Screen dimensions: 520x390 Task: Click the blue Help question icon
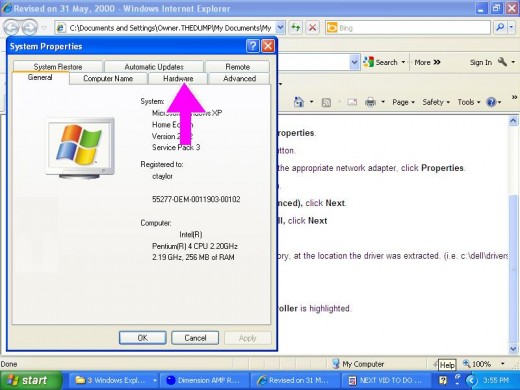[491, 102]
